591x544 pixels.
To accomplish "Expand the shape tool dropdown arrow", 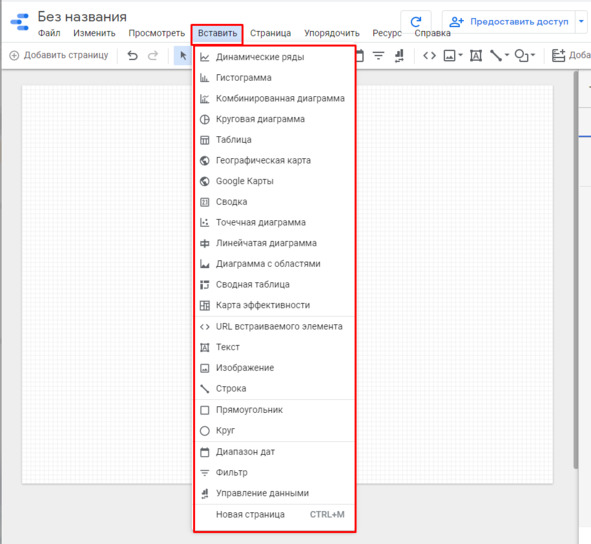I will pos(533,55).
